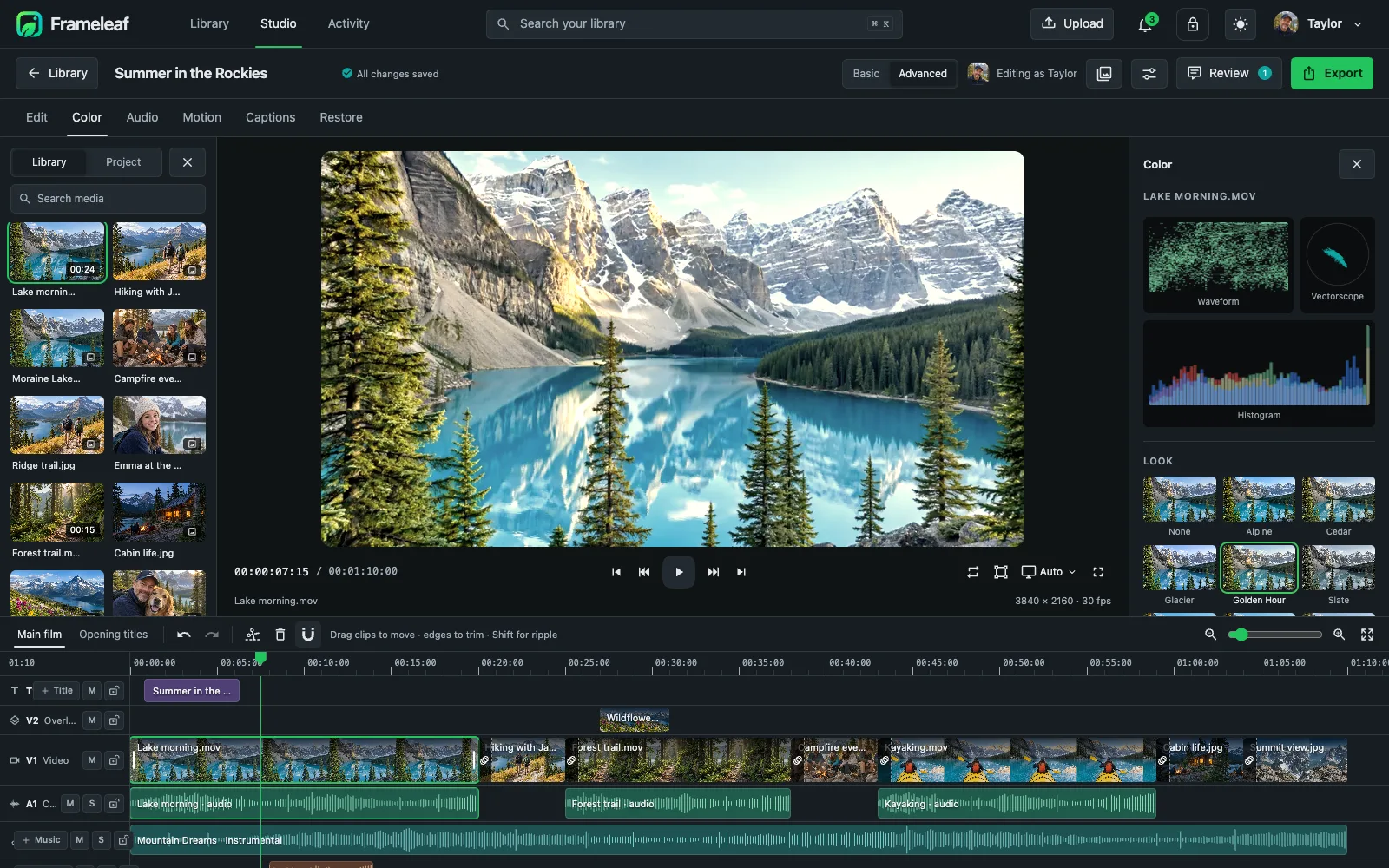This screenshot has height=868, width=1389.
Task: Toggle timeline snapping magnet
Action: pos(308,635)
